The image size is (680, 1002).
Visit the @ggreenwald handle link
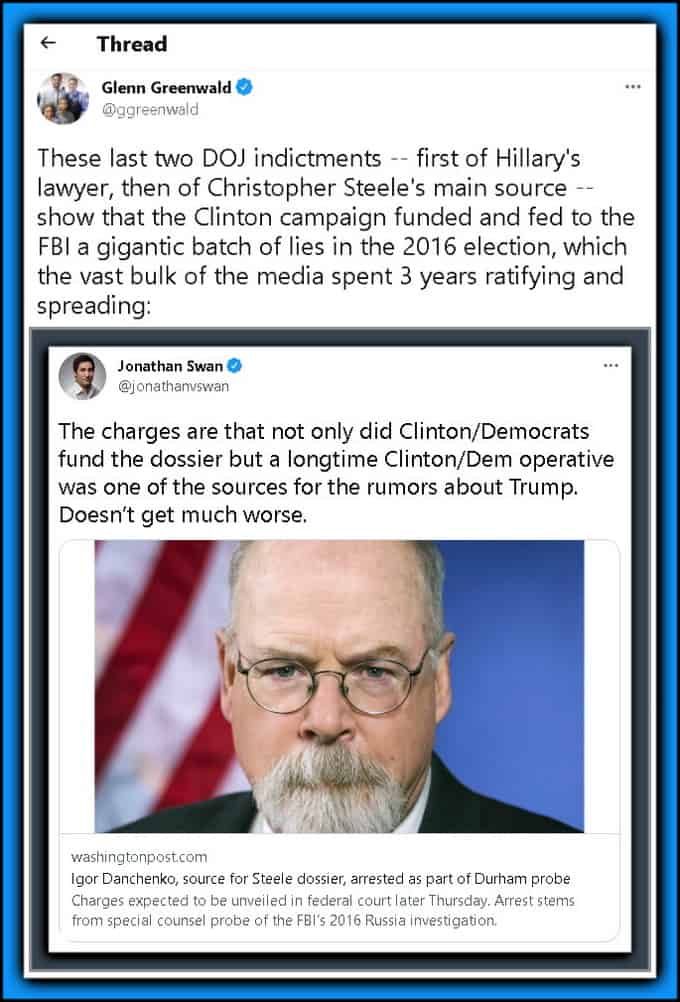point(150,110)
